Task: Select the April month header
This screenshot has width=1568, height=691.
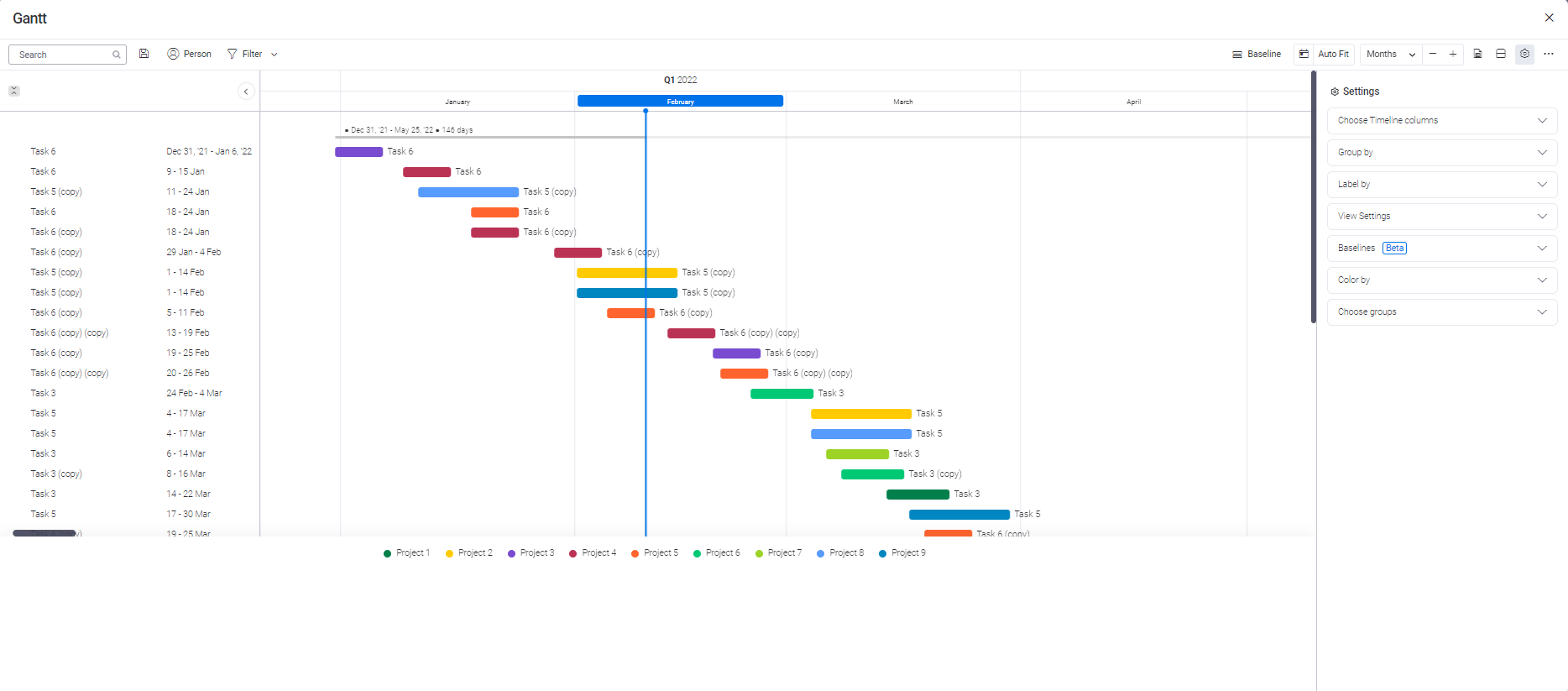Action: 1134,102
